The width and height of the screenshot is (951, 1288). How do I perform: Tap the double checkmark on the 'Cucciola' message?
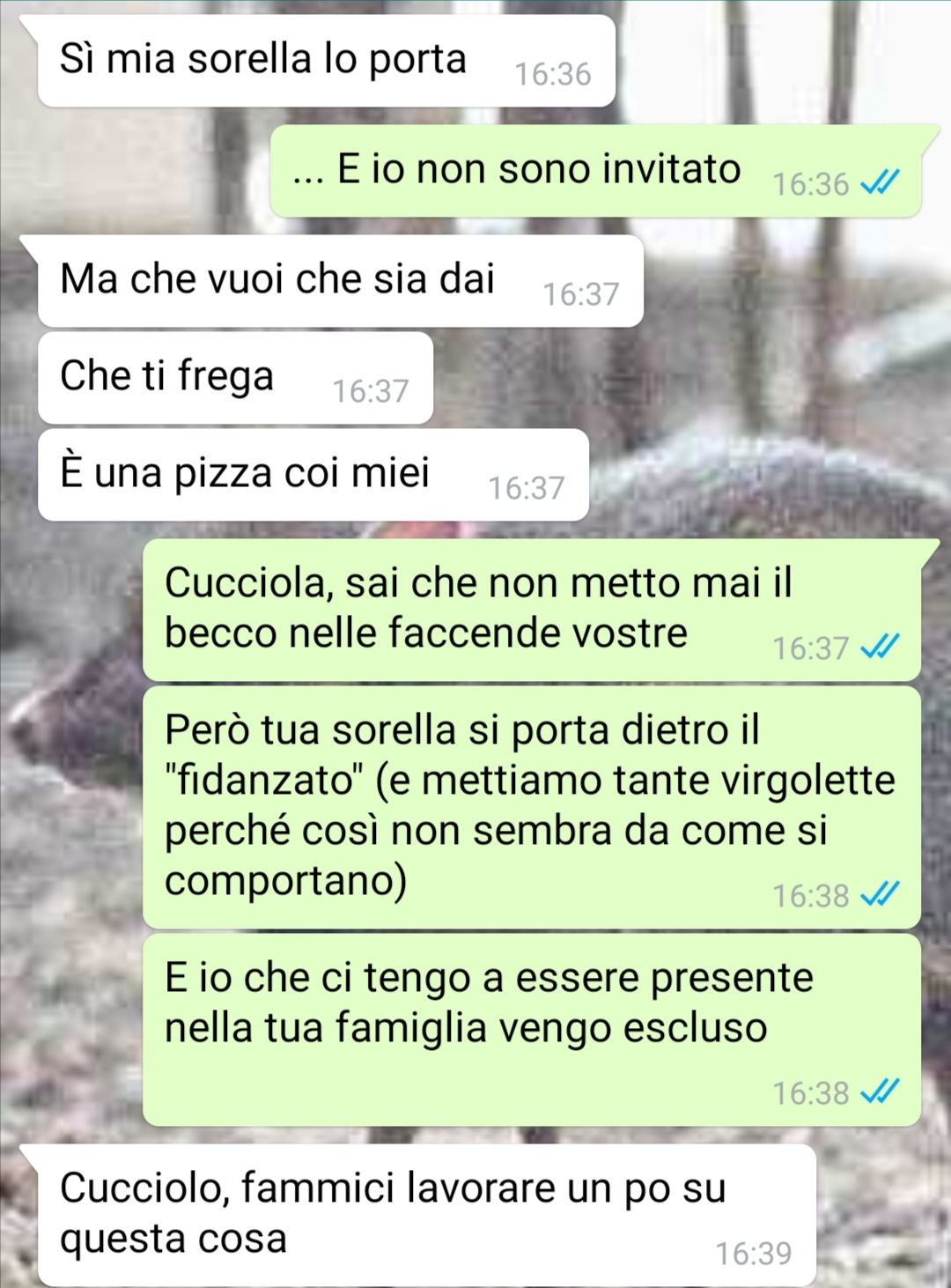tap(880, 648)
